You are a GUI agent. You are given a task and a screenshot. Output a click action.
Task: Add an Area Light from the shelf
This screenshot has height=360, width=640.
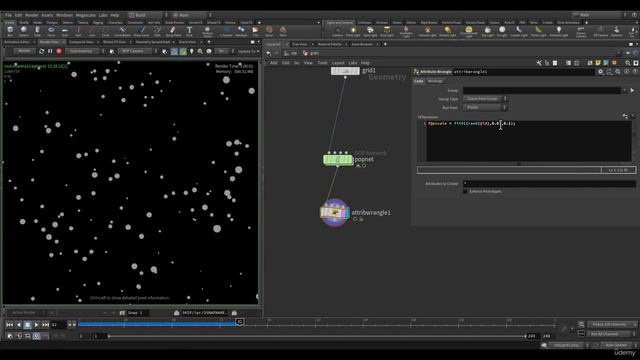coord(387,31)
